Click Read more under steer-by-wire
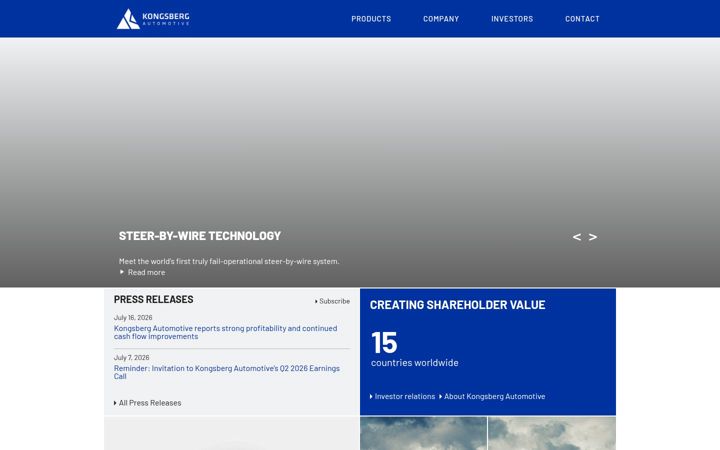This screenshot has width=720, height=450. pyautogui.click(x=142, y=272)
